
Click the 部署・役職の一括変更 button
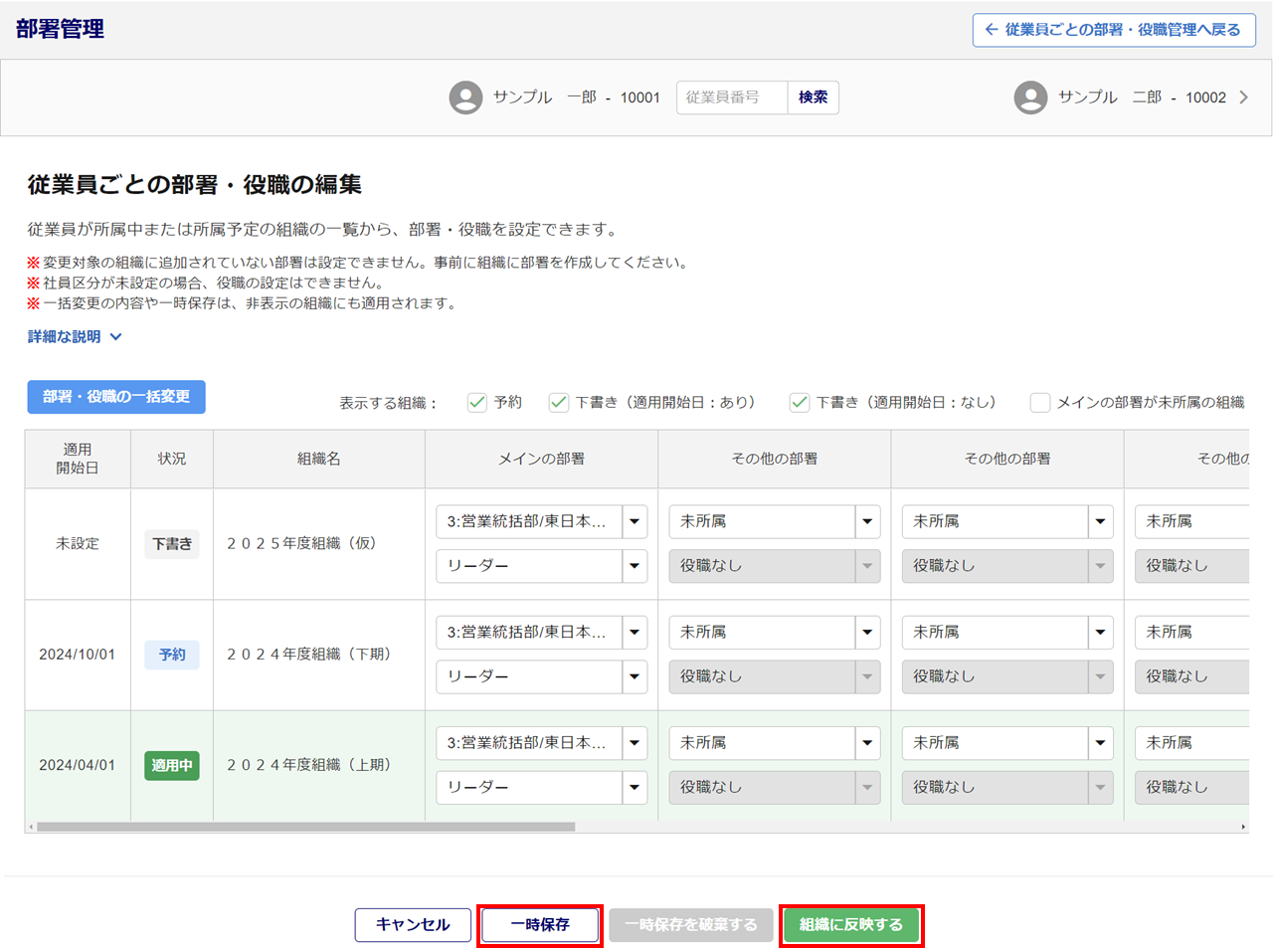[x=116, y=396]
